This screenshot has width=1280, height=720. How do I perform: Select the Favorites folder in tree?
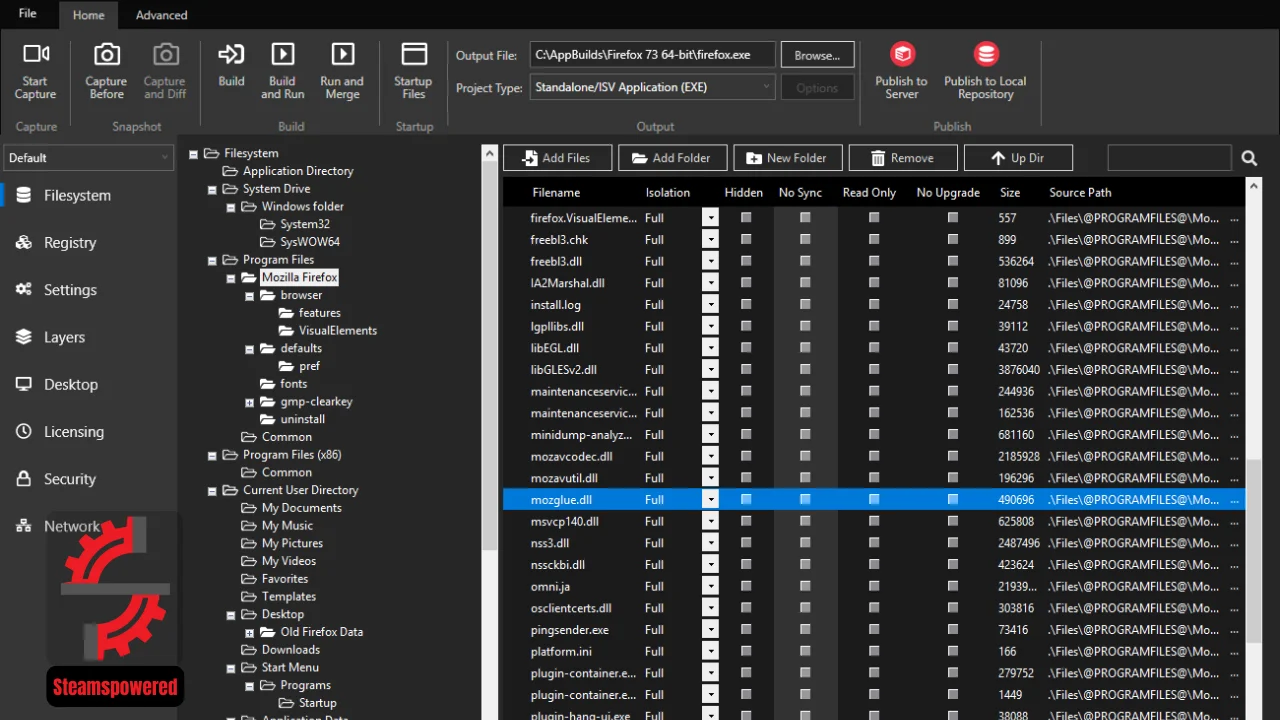(285, 579)
